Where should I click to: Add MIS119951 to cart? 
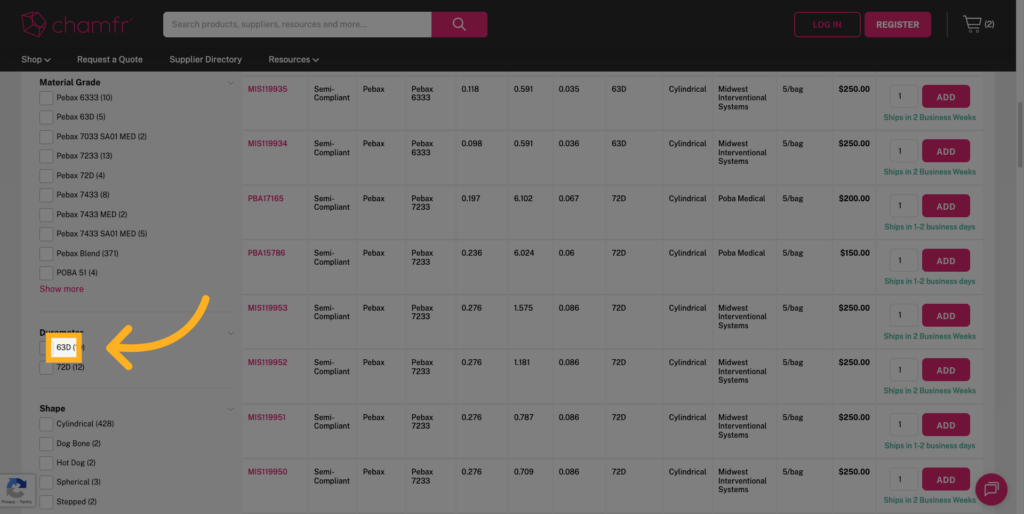(946, 425)
